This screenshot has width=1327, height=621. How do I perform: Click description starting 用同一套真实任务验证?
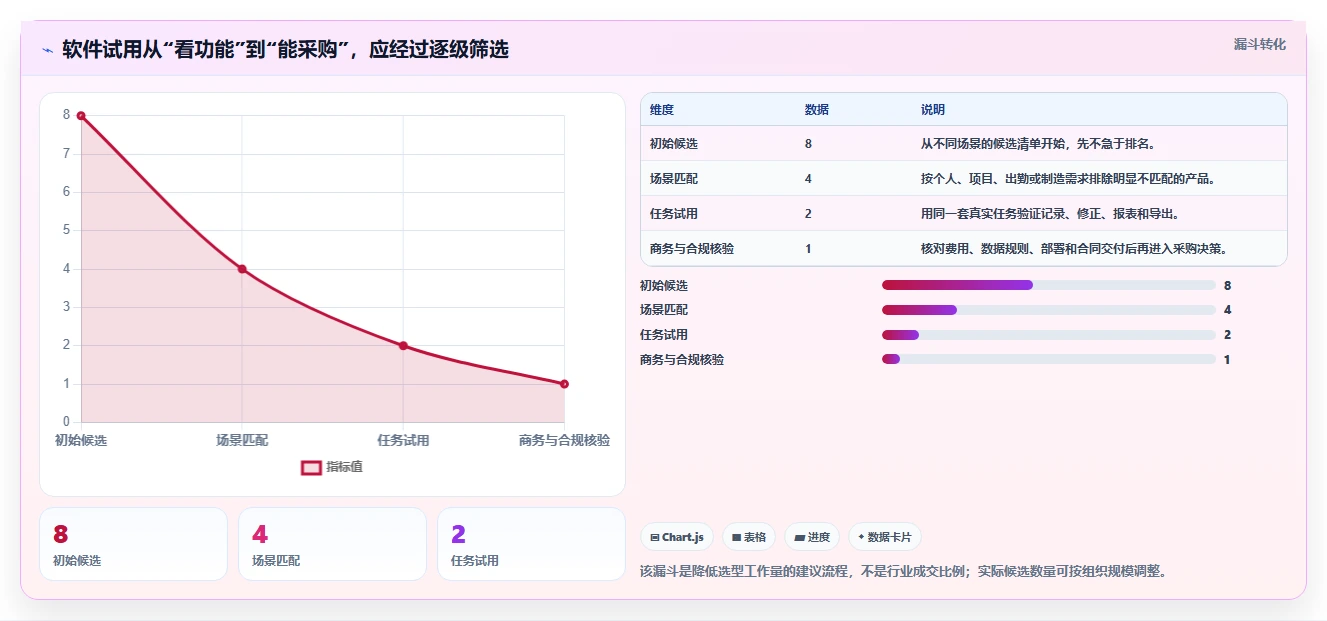[x=1050, y=214]
